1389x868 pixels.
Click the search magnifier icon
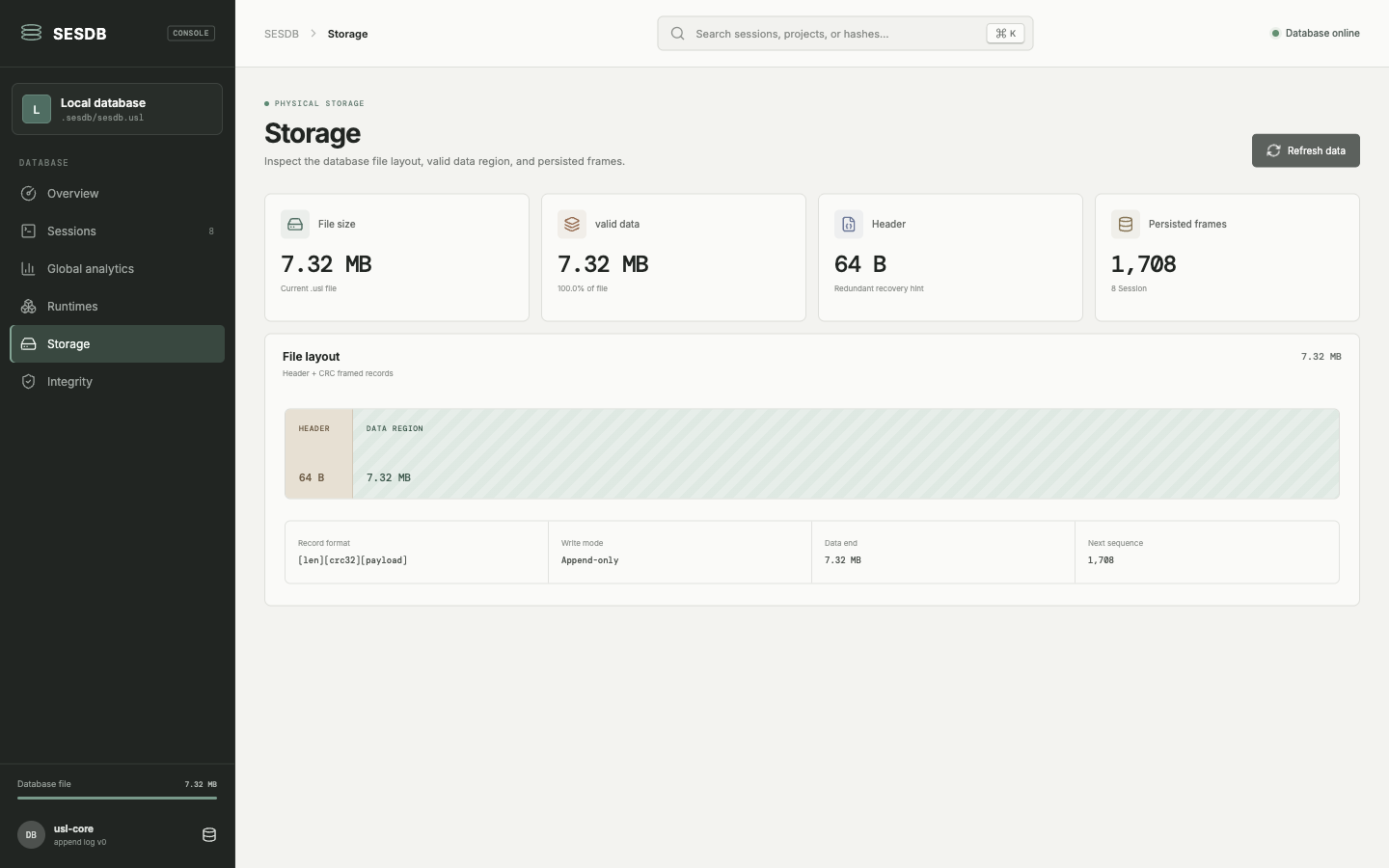(678, 33)
